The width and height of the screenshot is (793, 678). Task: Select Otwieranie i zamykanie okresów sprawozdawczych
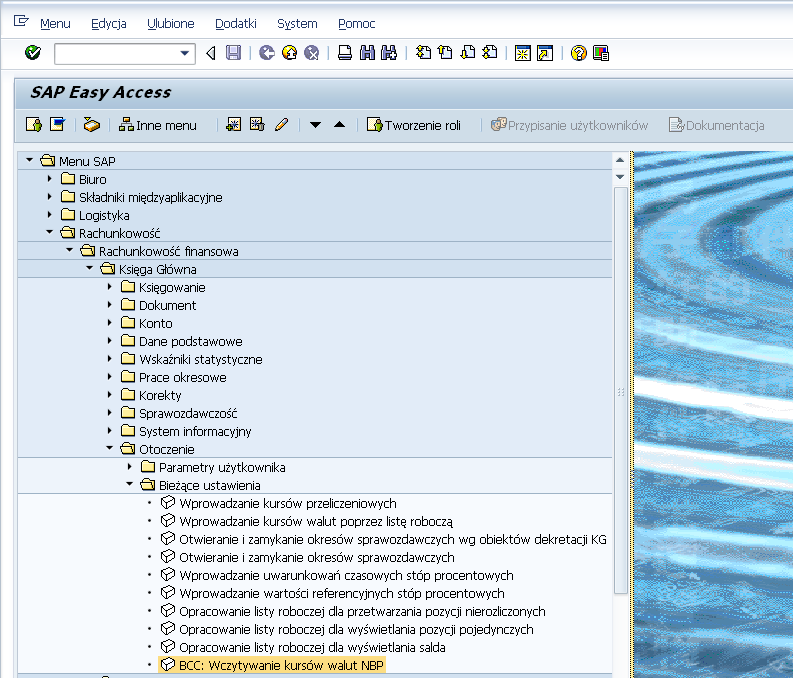click(x=317, y=557)
